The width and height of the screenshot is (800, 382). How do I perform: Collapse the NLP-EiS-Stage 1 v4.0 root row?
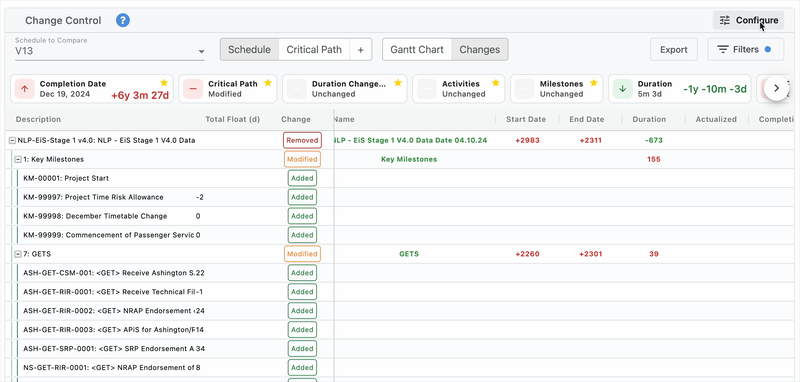point(12,140)
